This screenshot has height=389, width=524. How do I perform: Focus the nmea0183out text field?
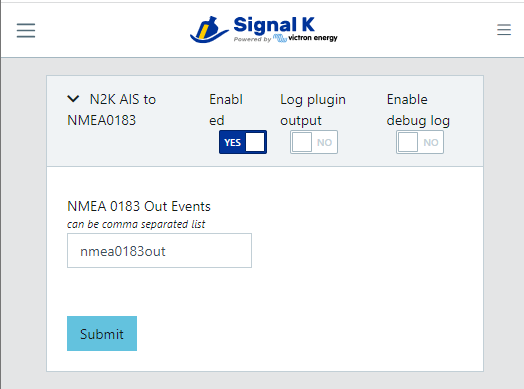click(159, 251)
